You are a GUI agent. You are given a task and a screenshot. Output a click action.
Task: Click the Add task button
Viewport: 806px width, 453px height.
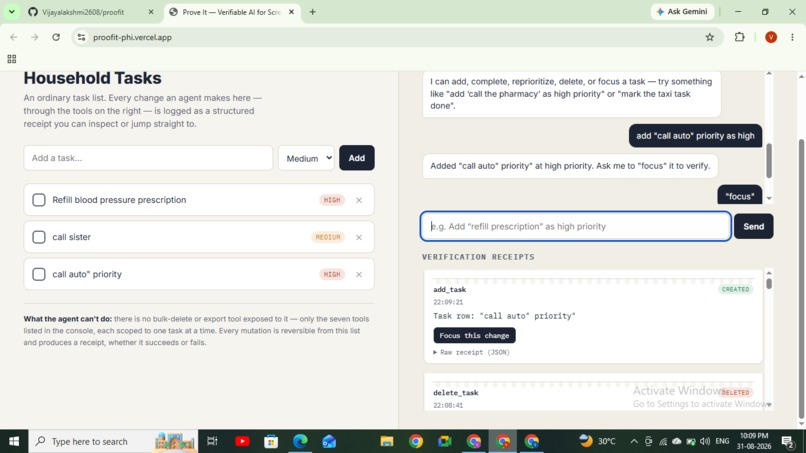pos(357,158)
